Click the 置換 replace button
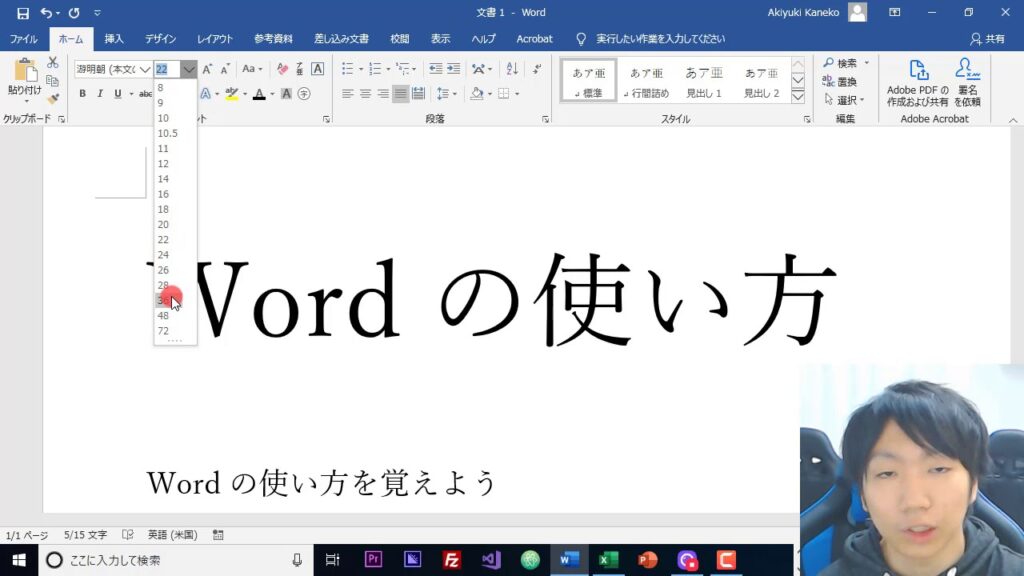Image resolution: width=1024 pixels, height=576 pixels. tap(840, 82)
